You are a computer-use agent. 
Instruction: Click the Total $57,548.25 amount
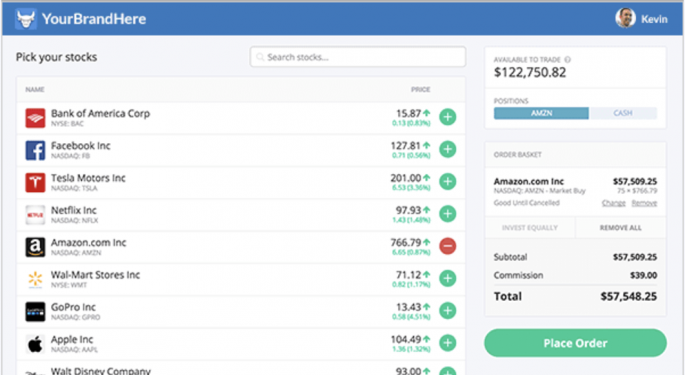(x=629, y=297)
